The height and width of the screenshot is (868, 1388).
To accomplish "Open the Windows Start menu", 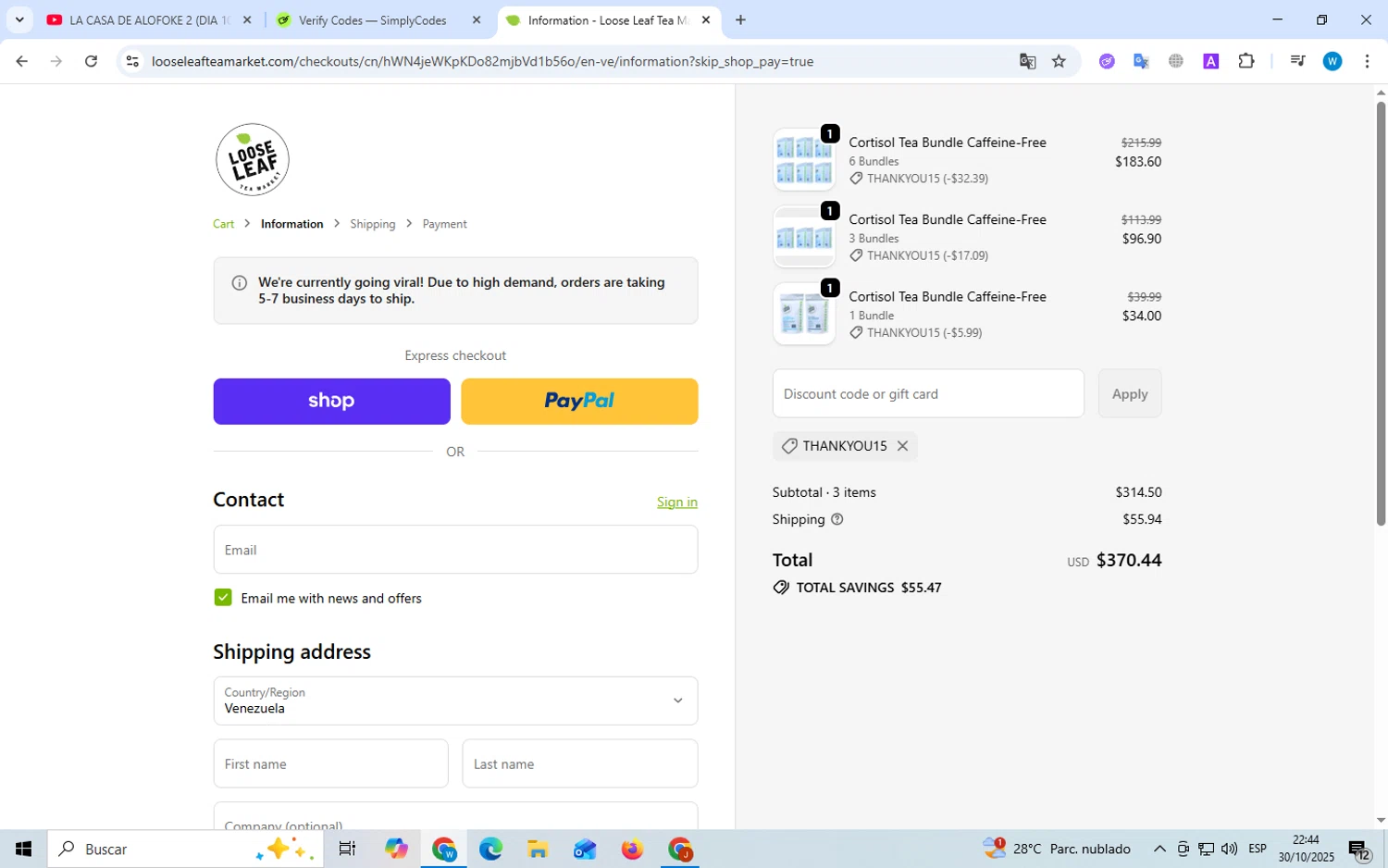I will [x=23, y=849].
